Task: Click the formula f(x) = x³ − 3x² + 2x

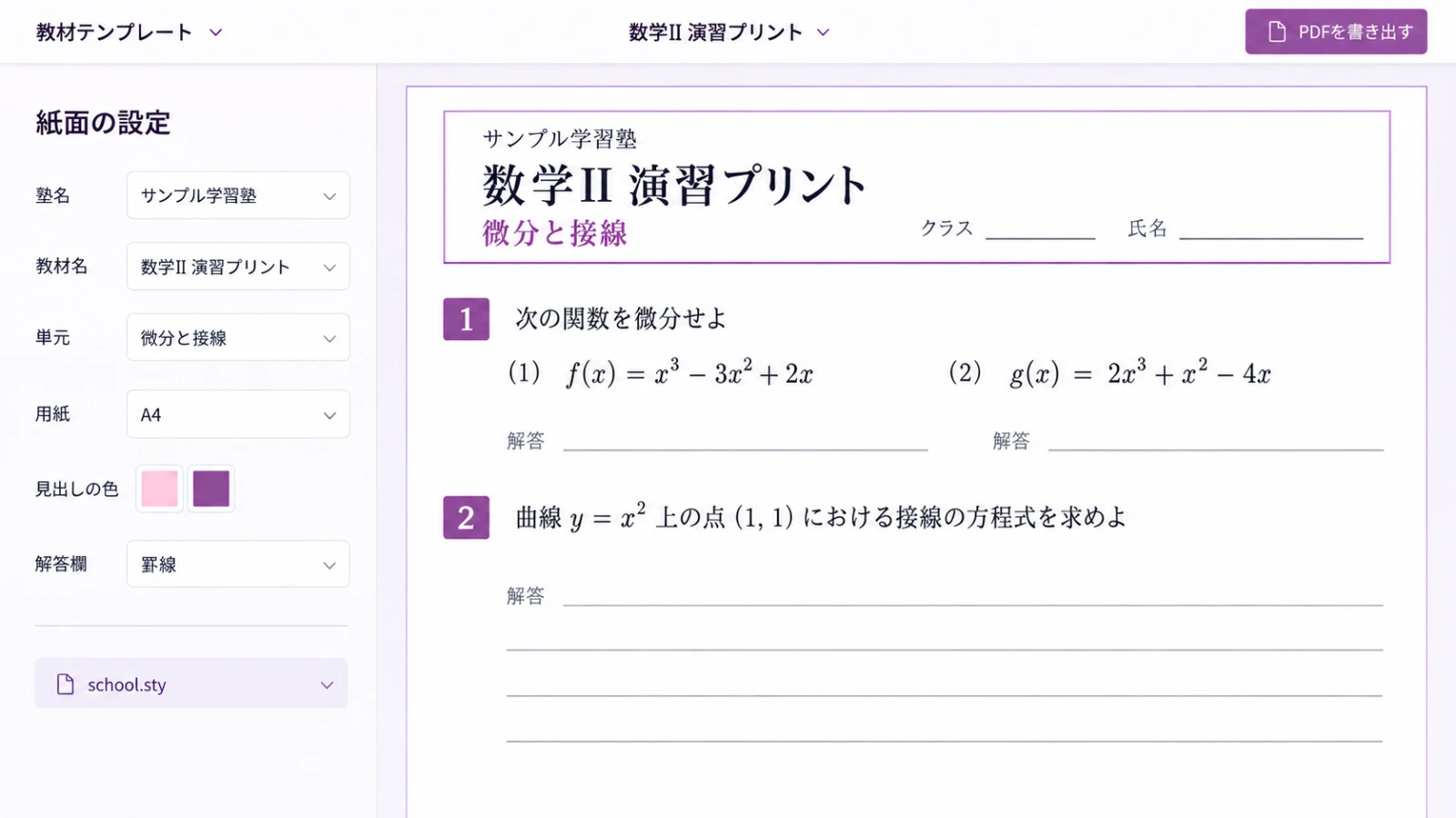Action: (x=689, y=373)
